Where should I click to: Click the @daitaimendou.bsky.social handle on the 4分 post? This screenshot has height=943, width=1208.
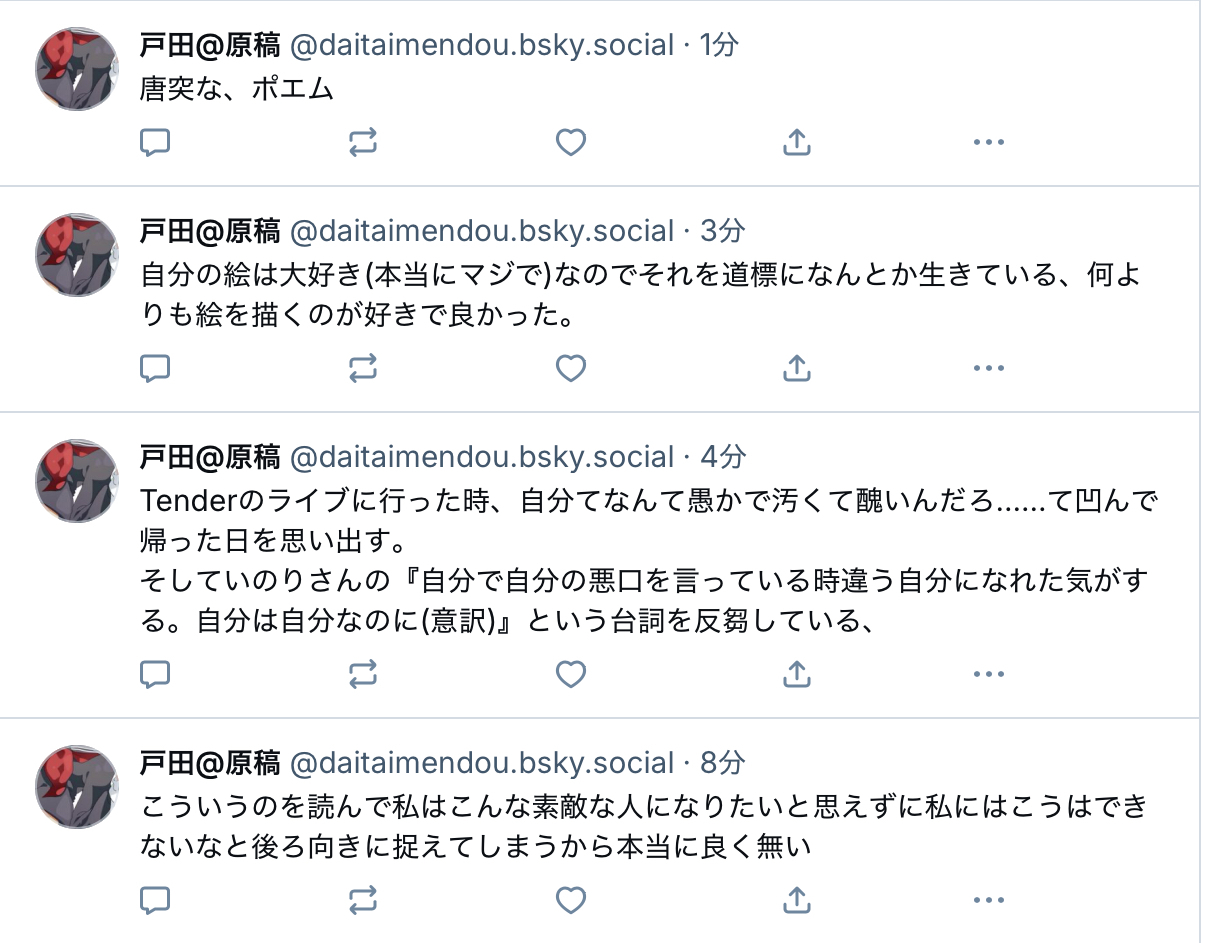point(482,457)
